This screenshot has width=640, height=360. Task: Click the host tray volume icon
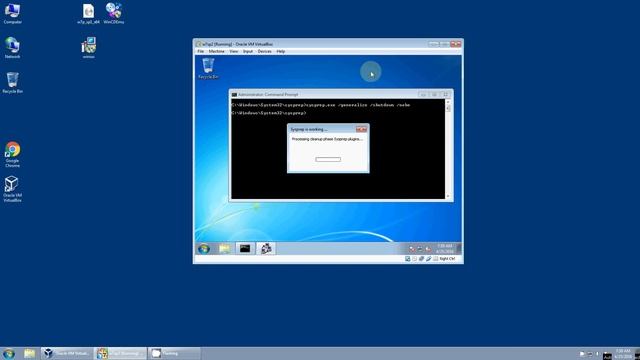point(598,354)
